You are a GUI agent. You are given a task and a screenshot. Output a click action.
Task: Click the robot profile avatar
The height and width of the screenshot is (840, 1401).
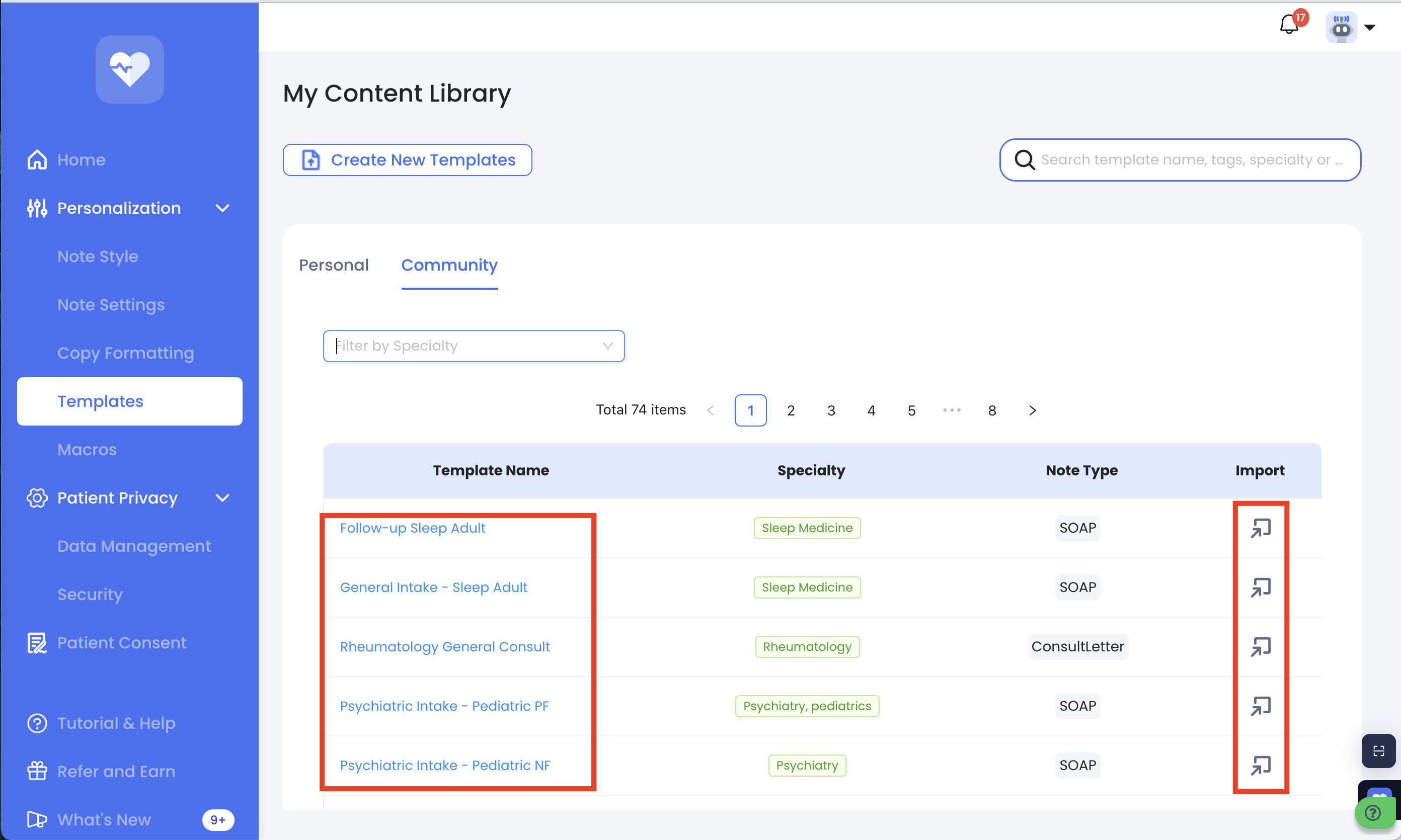click(1341, 27)
